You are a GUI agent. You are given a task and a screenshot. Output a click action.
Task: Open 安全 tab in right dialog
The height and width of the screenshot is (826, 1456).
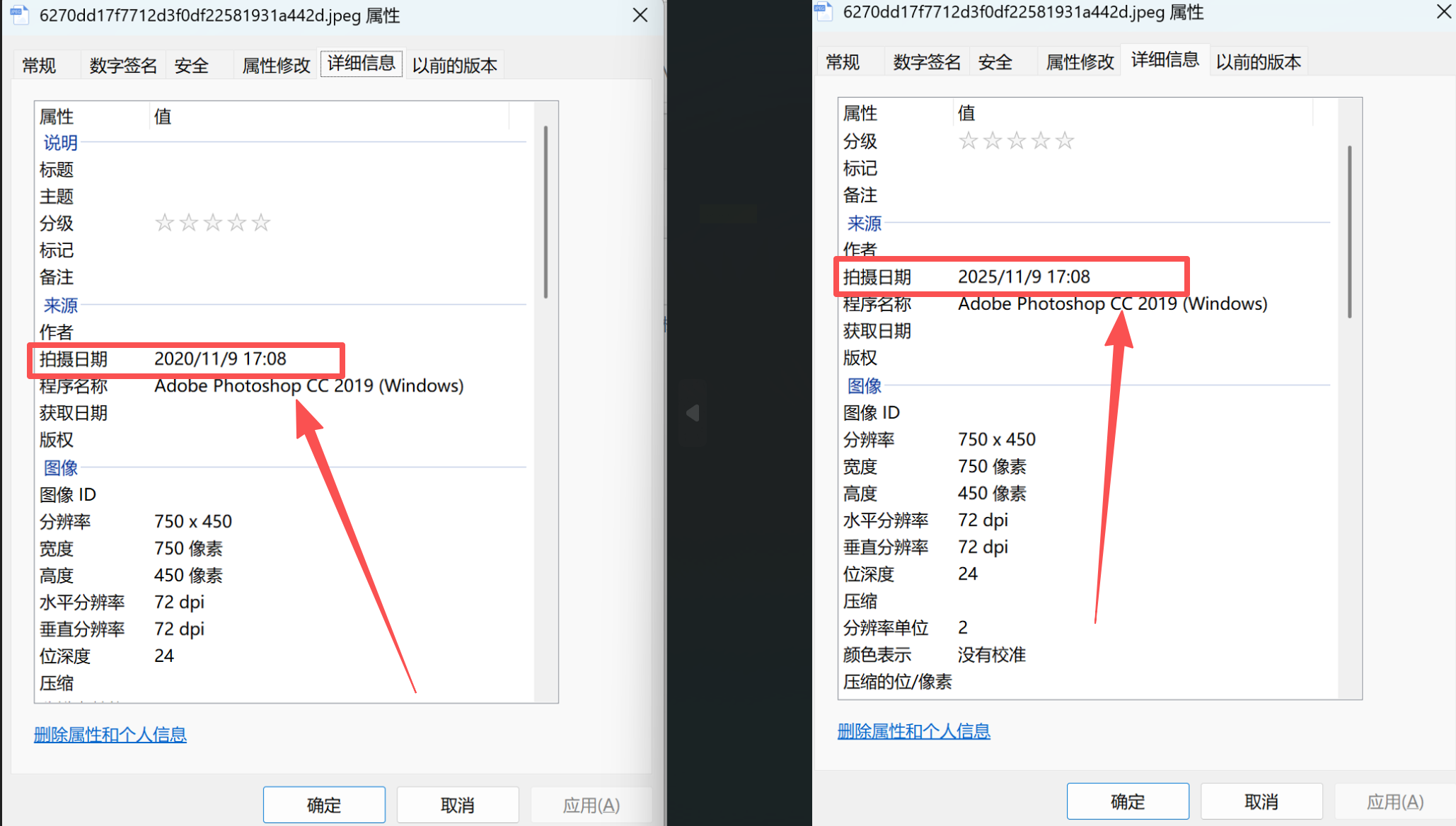[995, 62]
